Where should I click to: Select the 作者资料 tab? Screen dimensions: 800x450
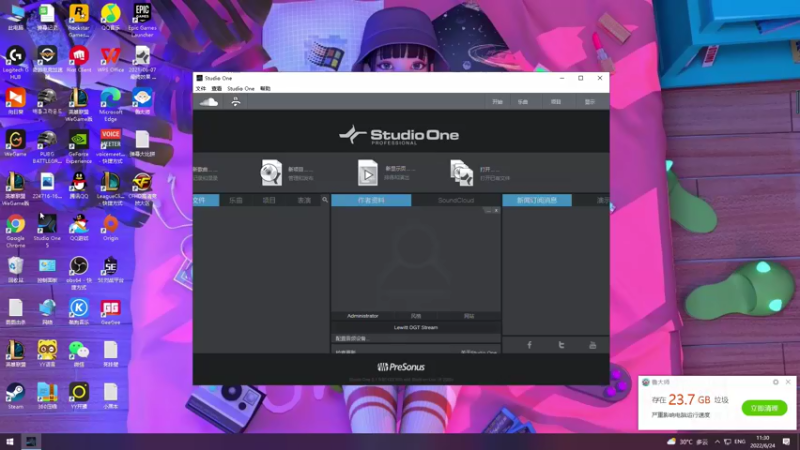point(371,200)
